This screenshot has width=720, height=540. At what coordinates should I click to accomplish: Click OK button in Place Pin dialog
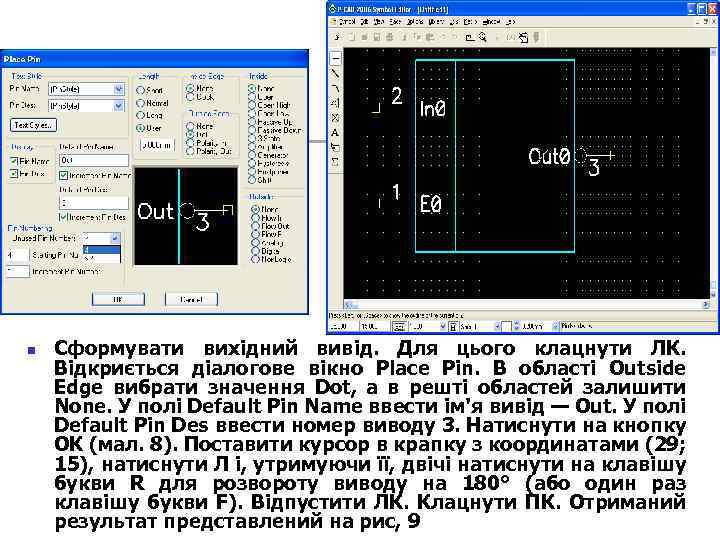click(118, 299)
